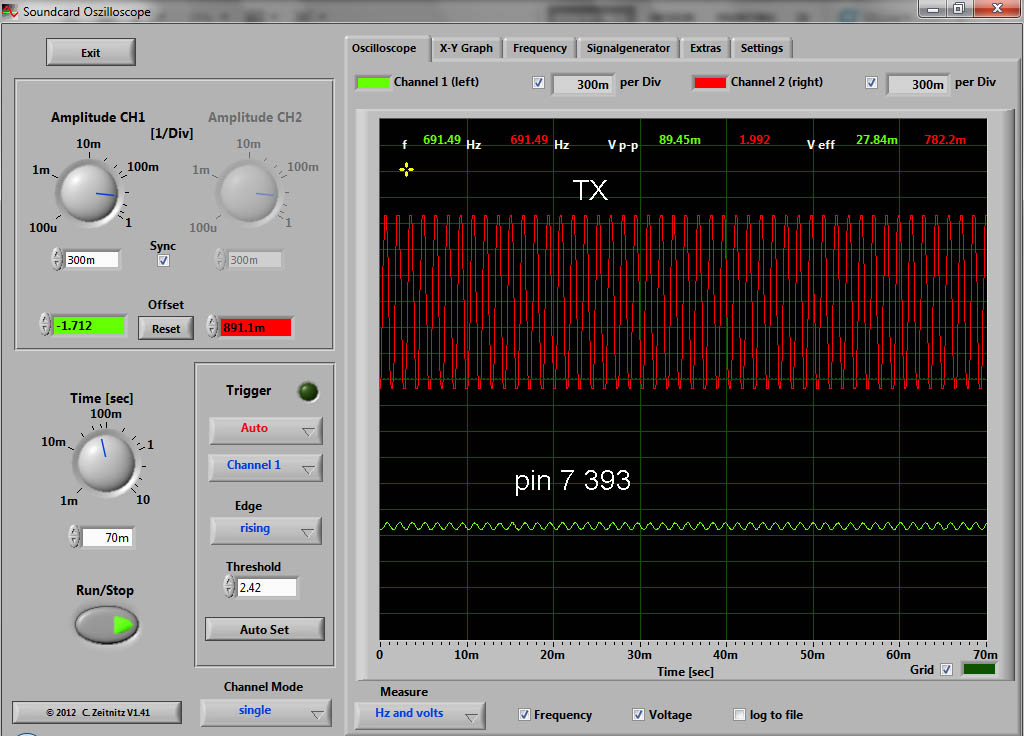The width and height of the screenshot is (1024, 736).
Task: Click the yellow crosshair cursor marker
Action: (x=406, y=170)
